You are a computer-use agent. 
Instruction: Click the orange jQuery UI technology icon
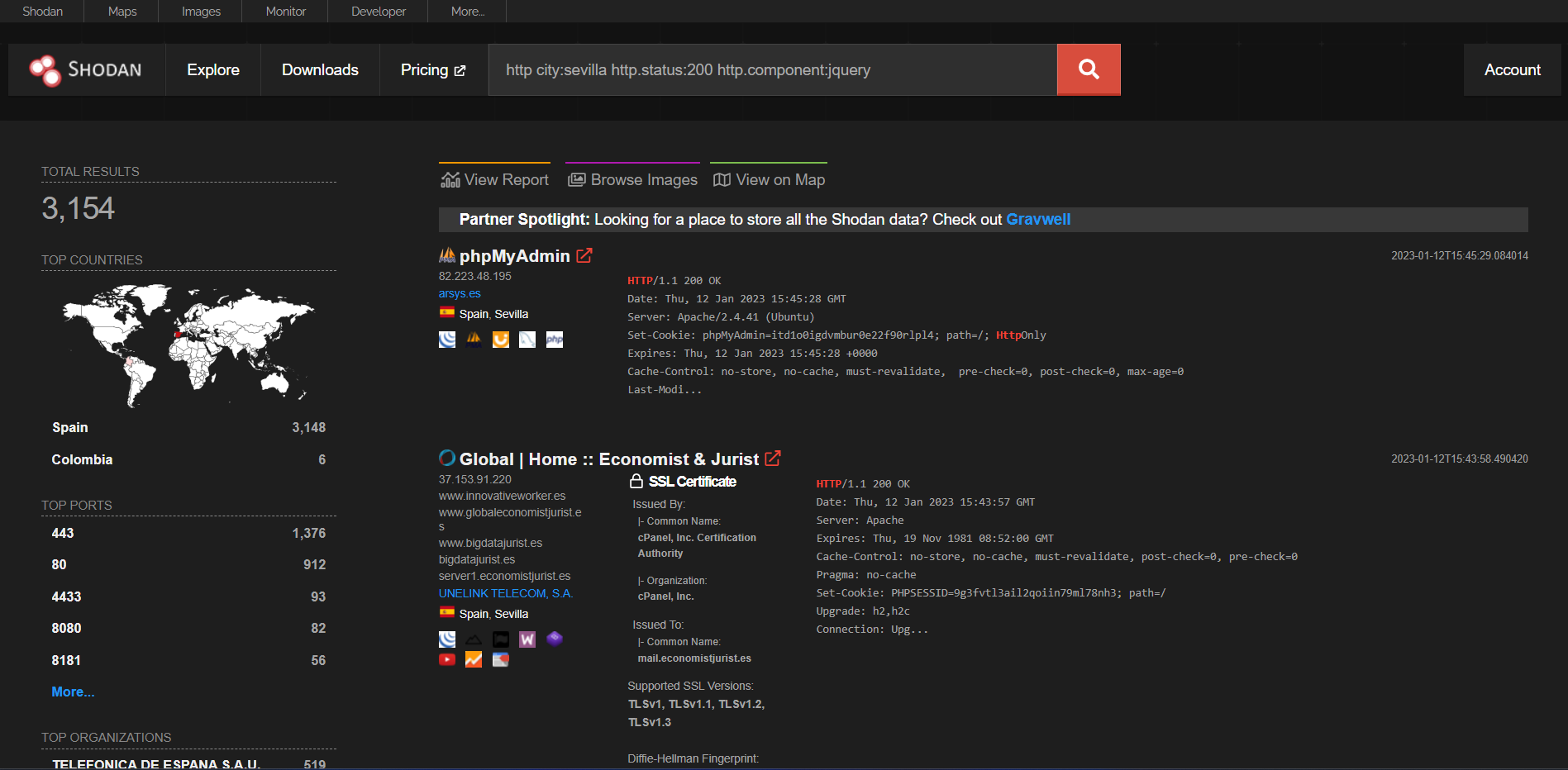point(501,340)
